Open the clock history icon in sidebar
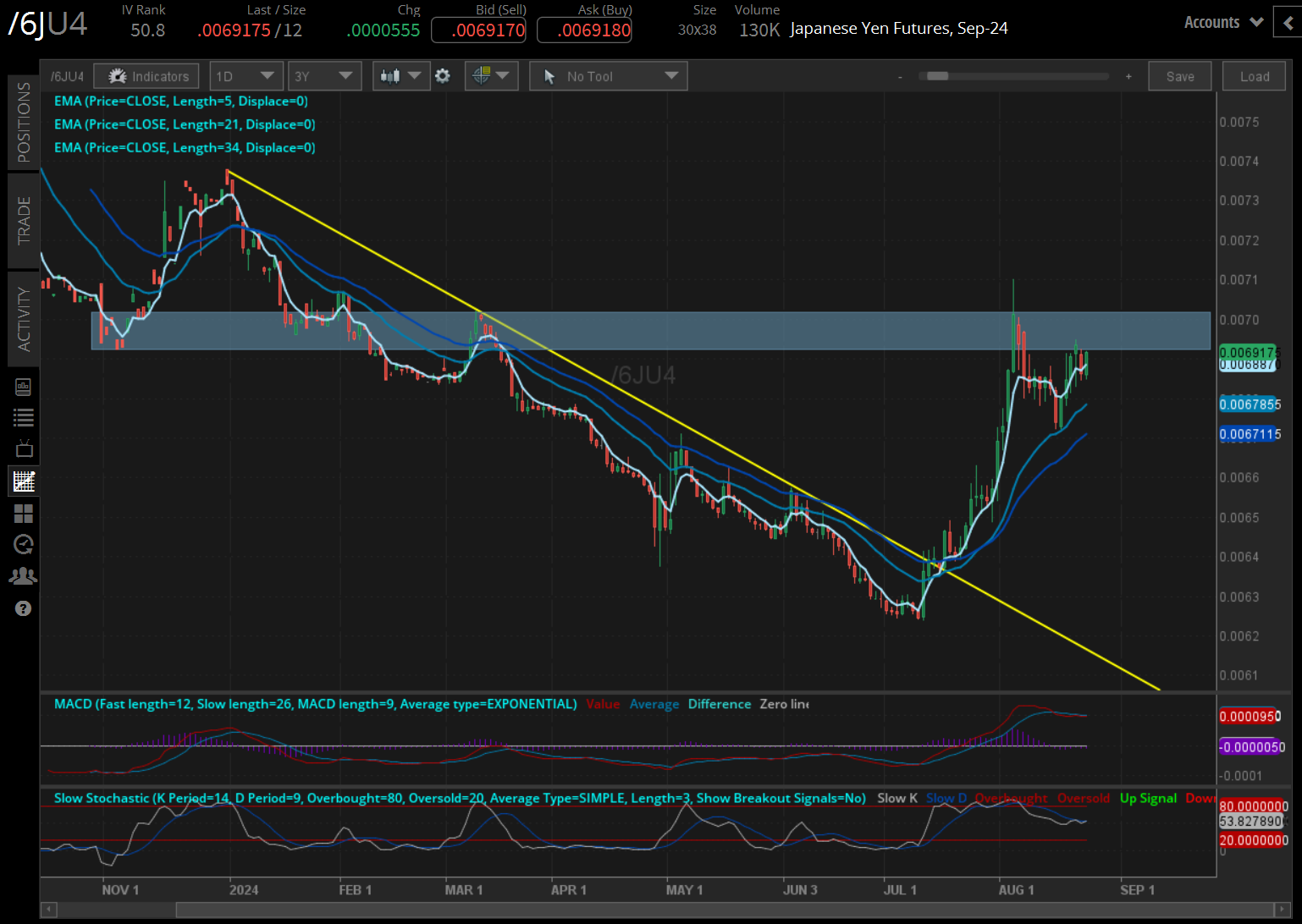 (24, 544)
